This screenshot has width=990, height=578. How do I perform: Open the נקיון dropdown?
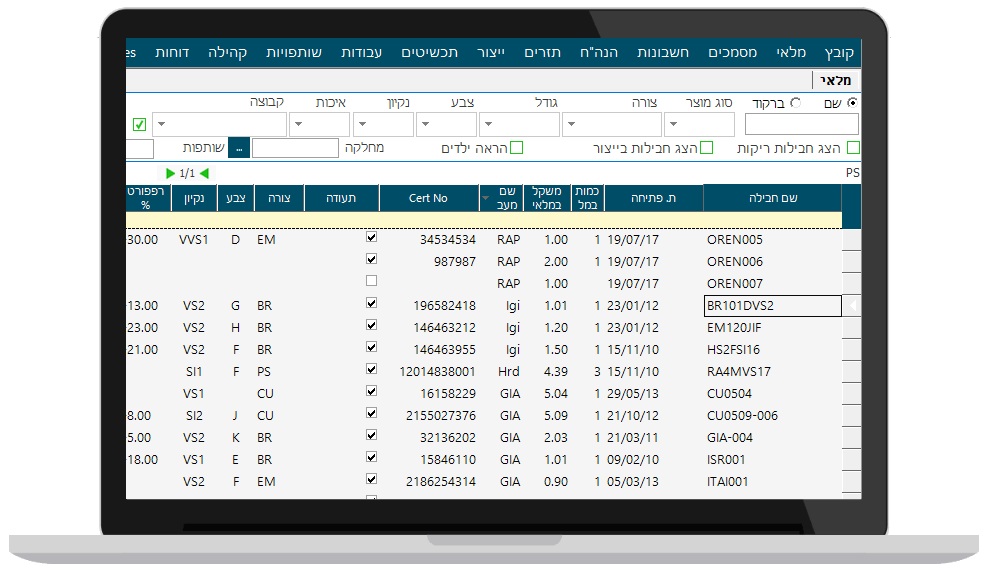pyautogui.click(x=383, y=124)
